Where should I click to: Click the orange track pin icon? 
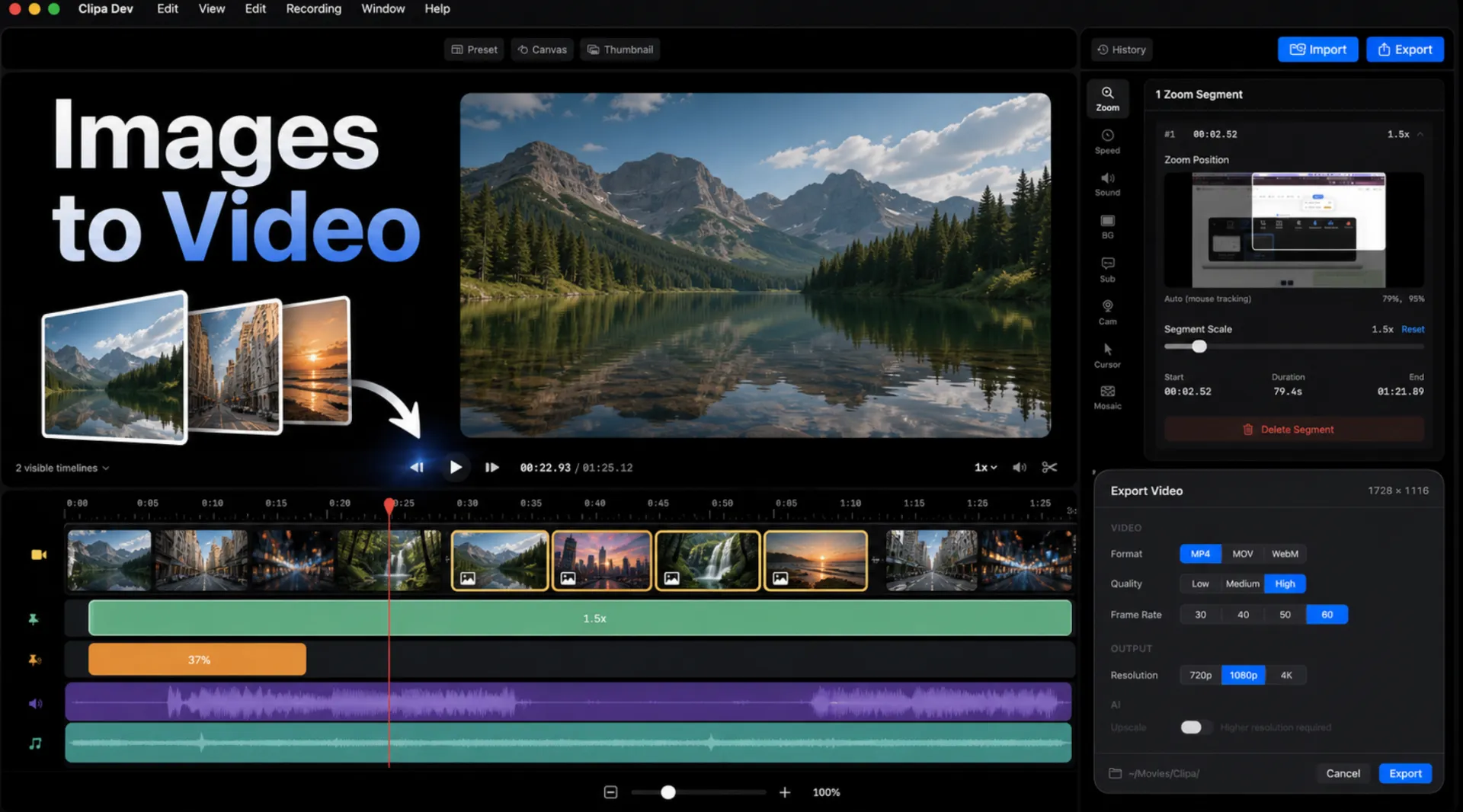[34, 660]
